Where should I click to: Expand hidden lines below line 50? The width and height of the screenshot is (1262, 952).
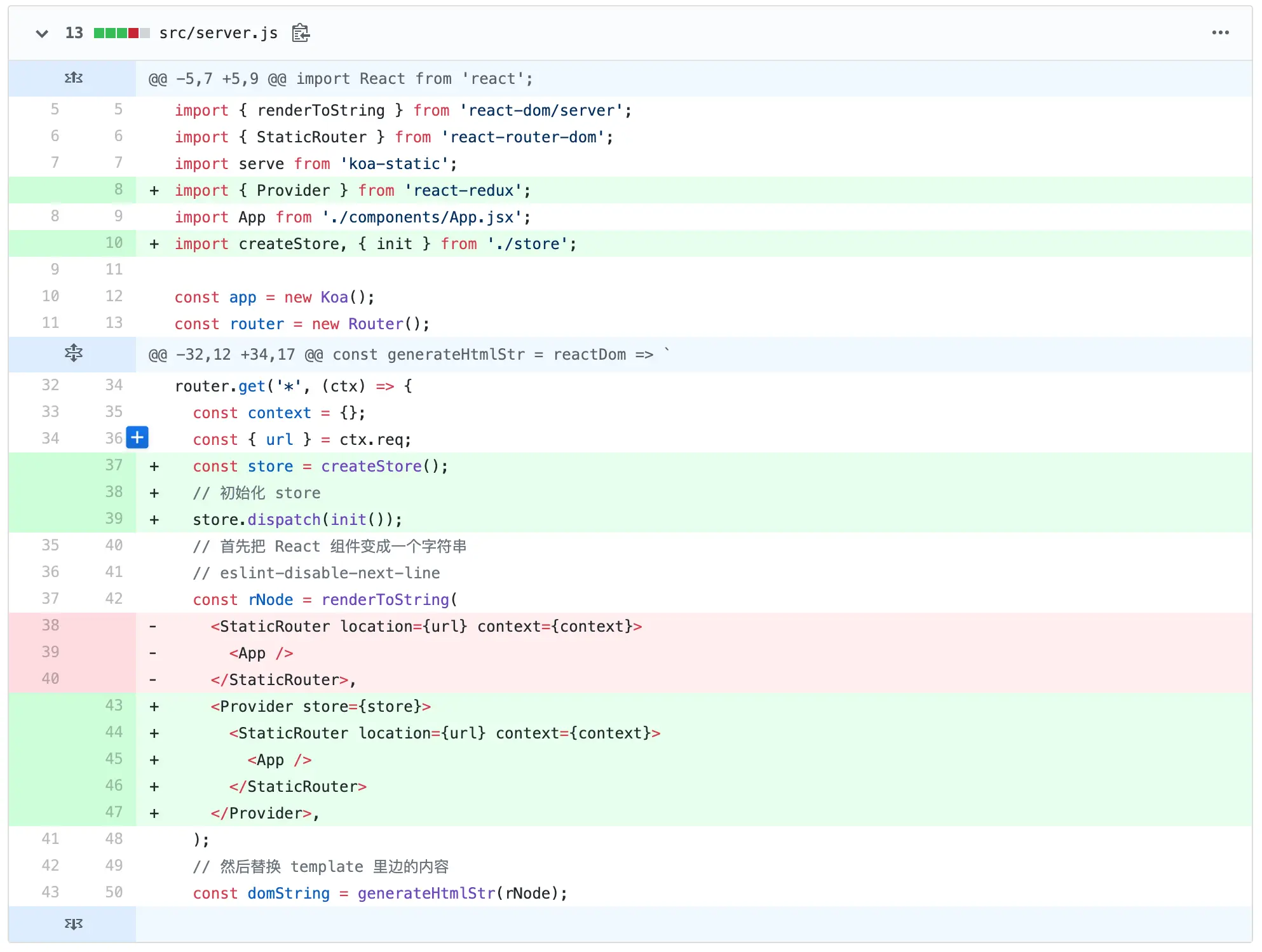point(74,924)
